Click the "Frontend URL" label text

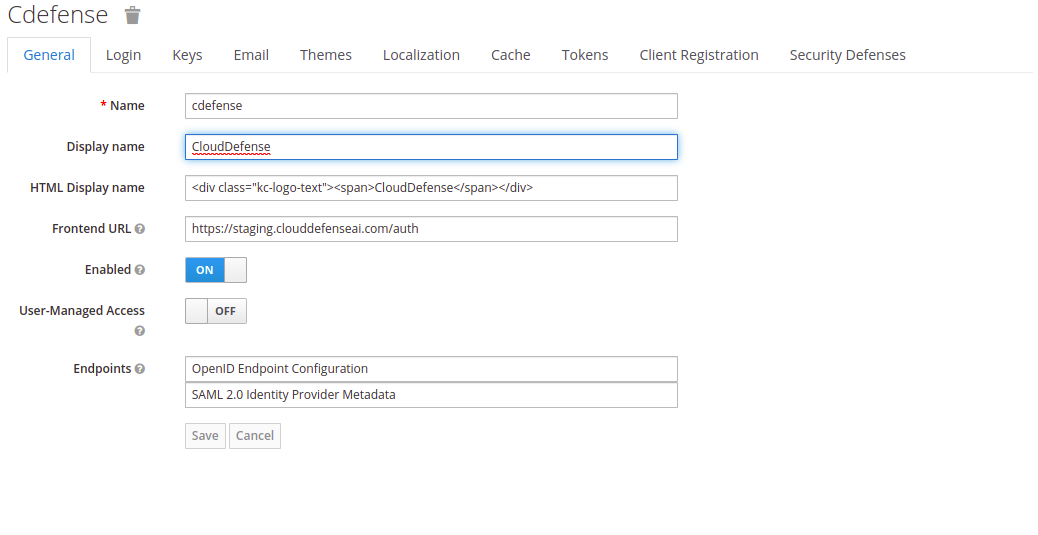[x=91, y=228]
